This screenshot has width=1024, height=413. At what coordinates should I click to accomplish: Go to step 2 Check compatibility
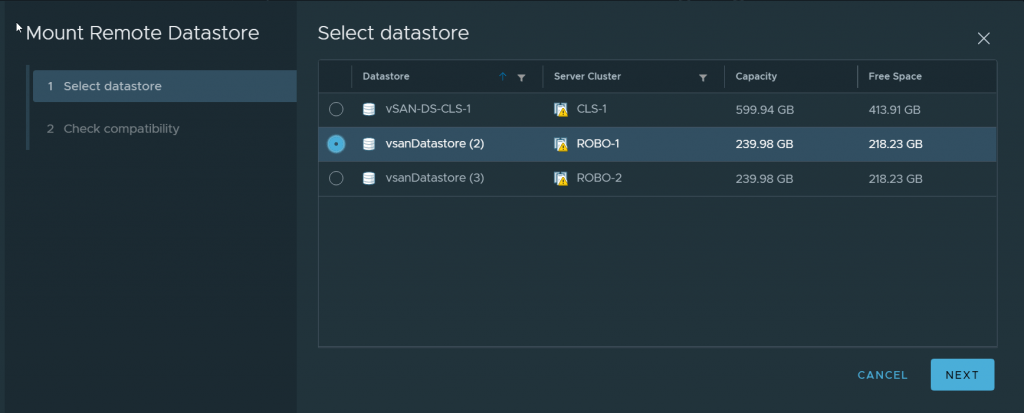121,129
